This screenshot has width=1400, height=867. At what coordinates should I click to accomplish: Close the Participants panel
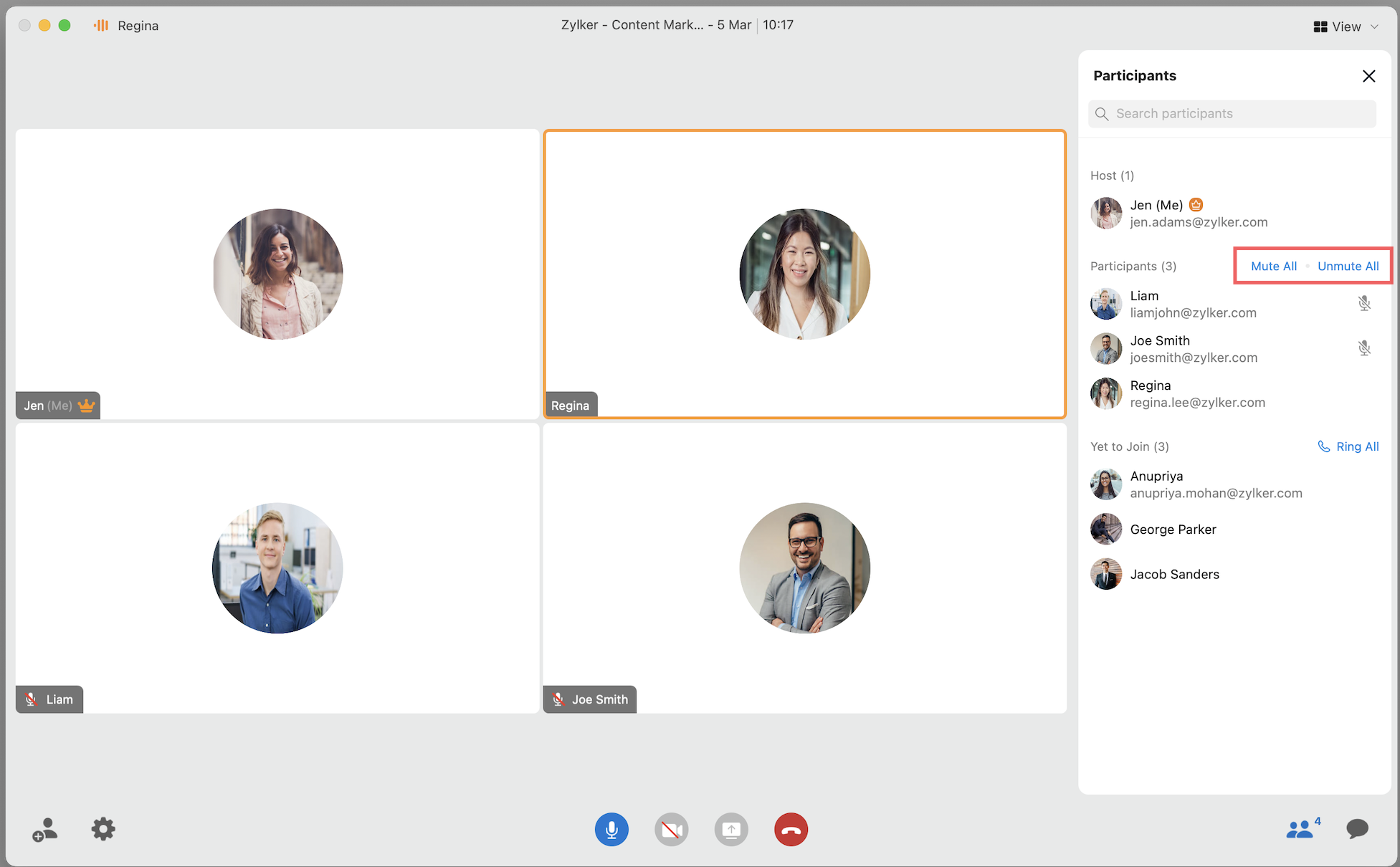[1368, 76]
